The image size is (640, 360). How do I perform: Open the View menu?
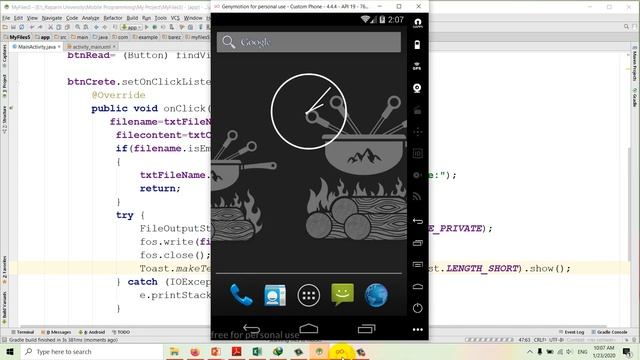[x=32, y=18]
